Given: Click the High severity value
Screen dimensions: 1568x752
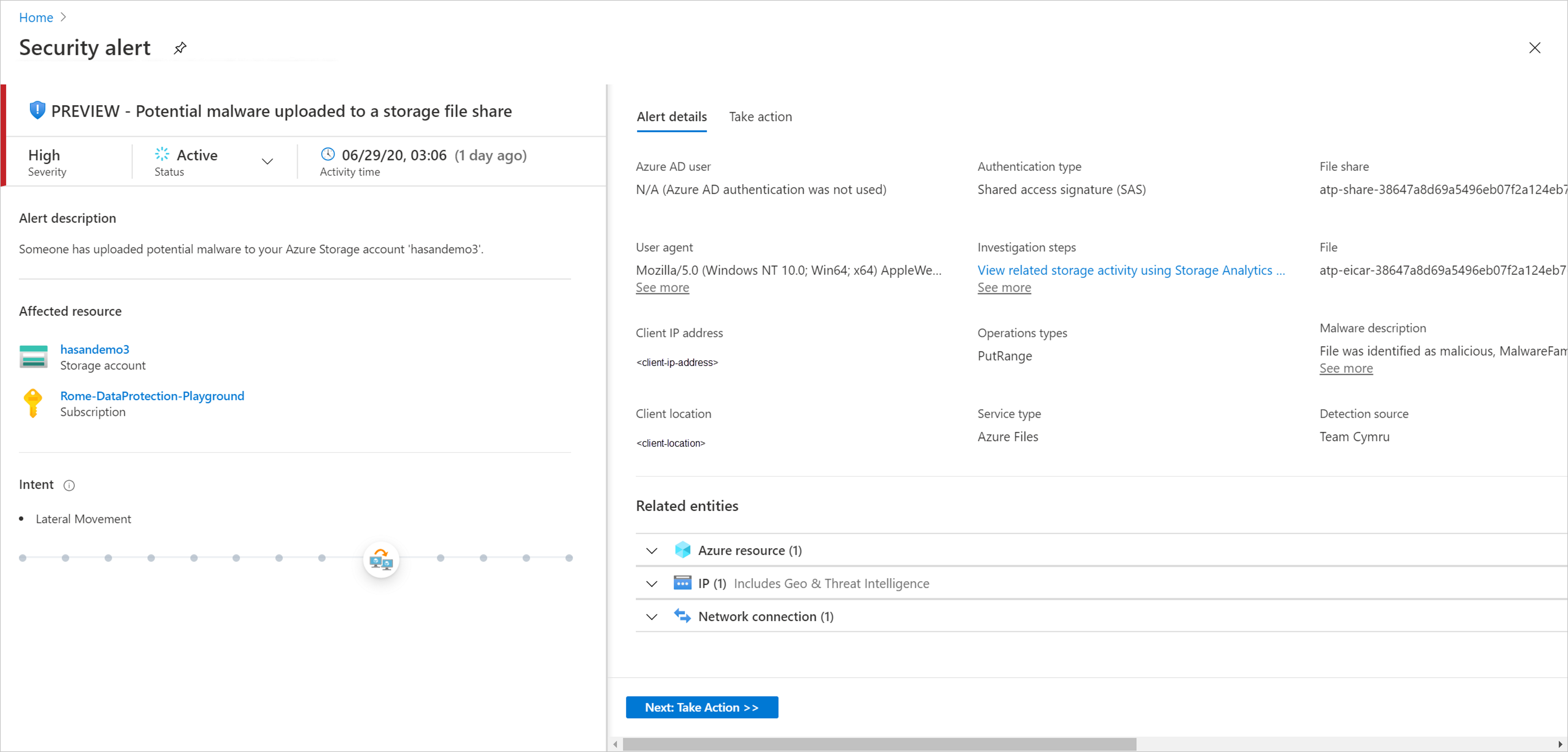Looking at the screenshot, I should pyautogui.click(x=44, y=155).
